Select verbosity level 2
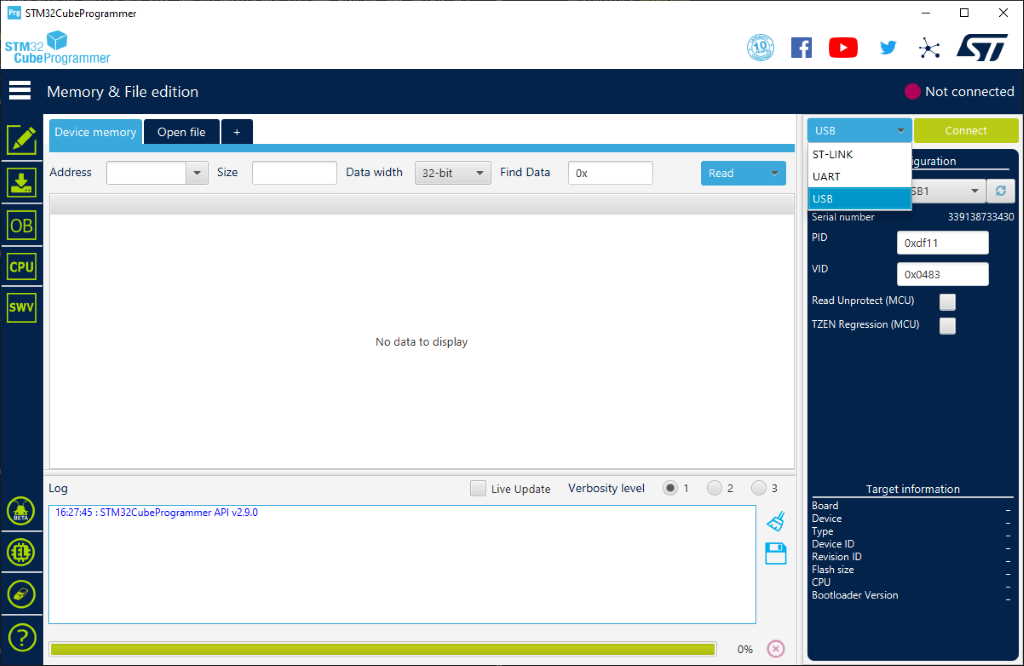The width and height of the screenshot is (1024, 666). pos(714,488)
